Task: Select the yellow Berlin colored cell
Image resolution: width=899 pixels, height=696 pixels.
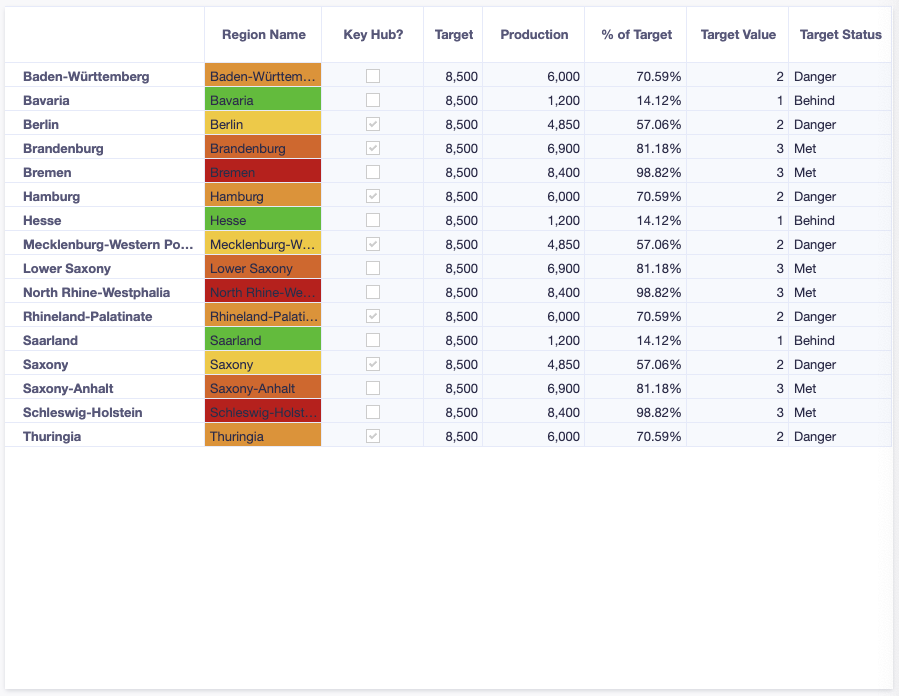Action: tap(262, 124)
